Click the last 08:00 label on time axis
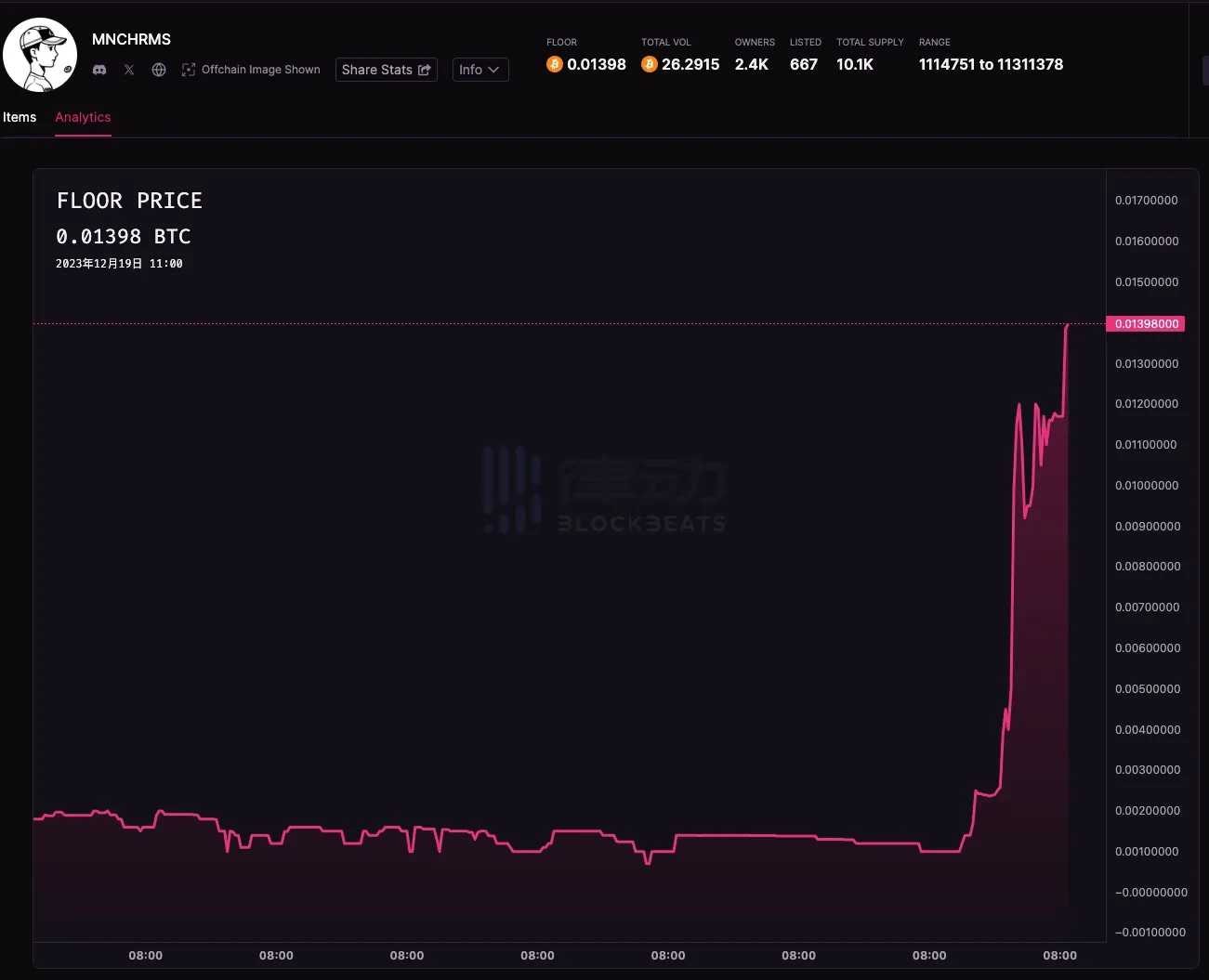This screenshot has height=980, width=1209. [x=1059, y=956]
